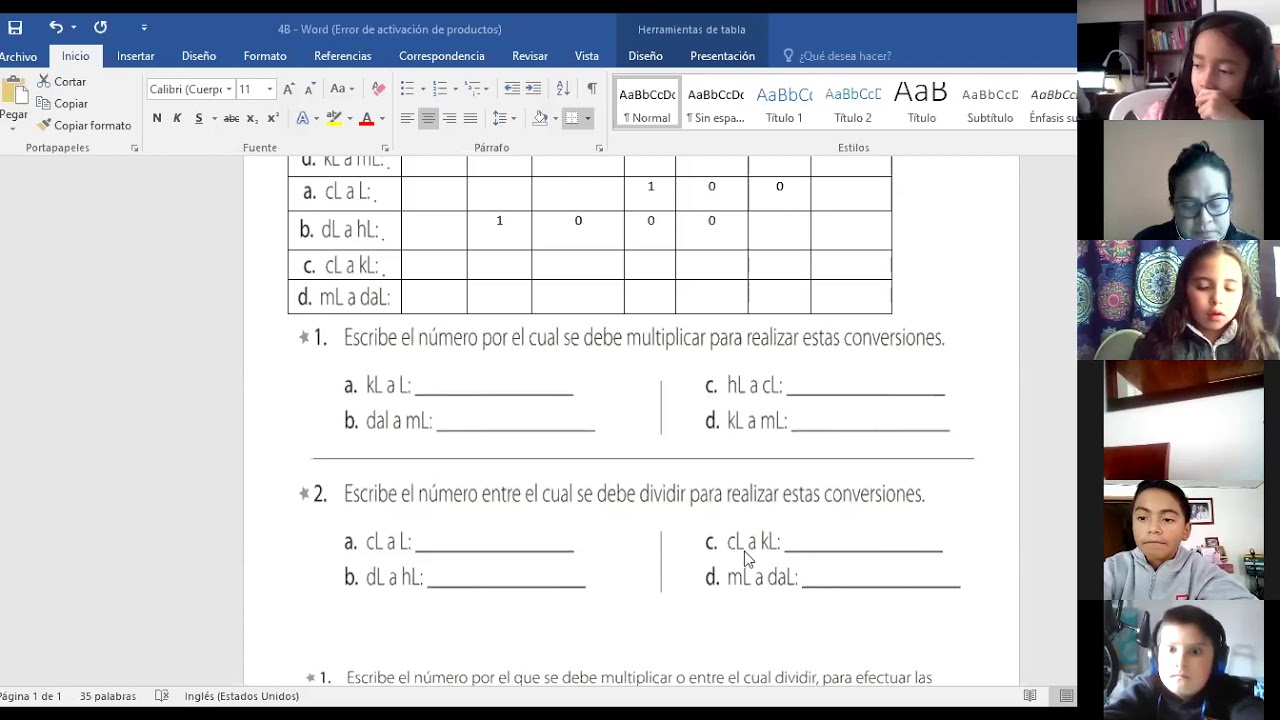Open the borders dropdown arrow
1280x720 pixels.
(x=587, y=119)
